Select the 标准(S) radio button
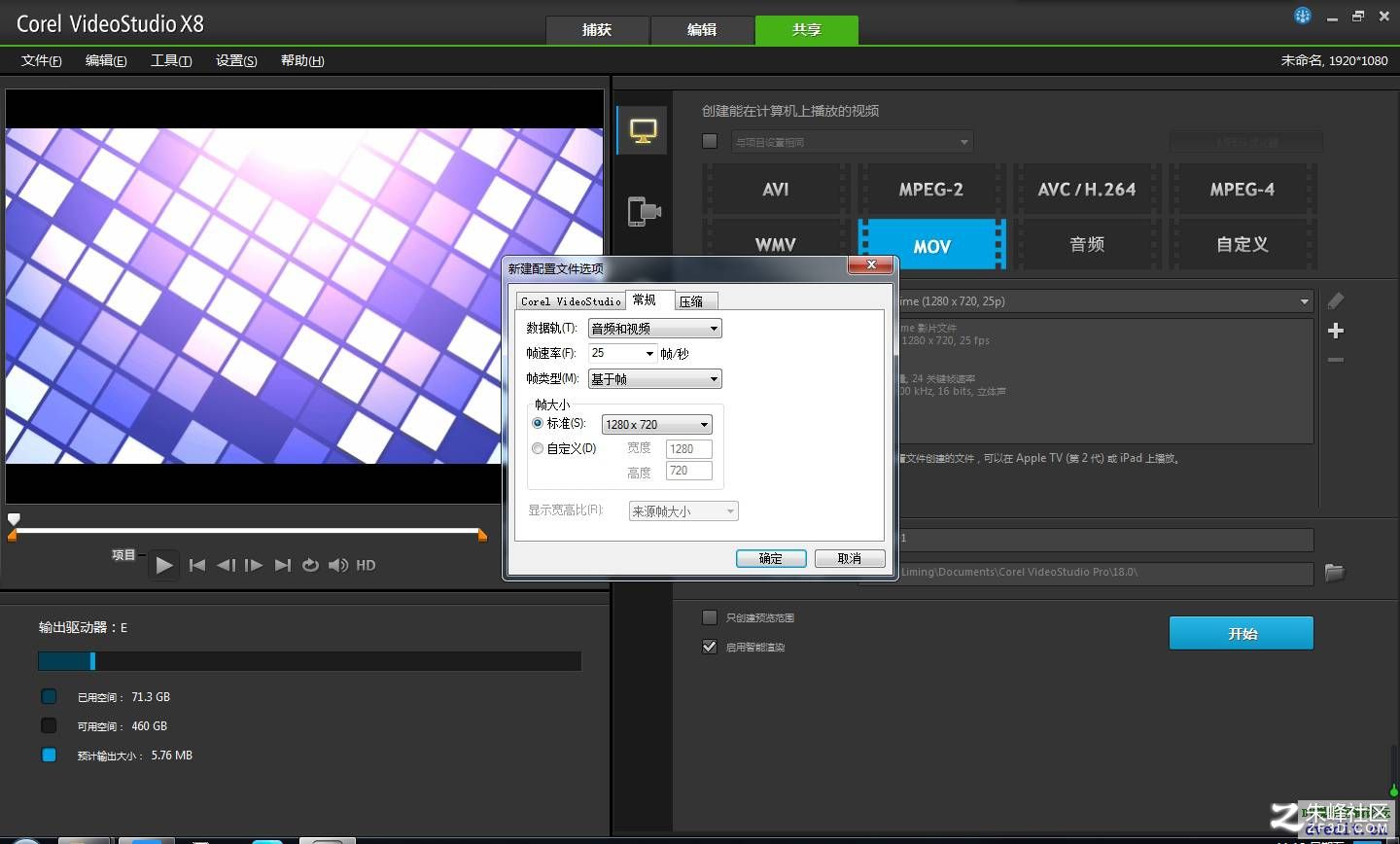1400x844 pixels. [538, 423]
